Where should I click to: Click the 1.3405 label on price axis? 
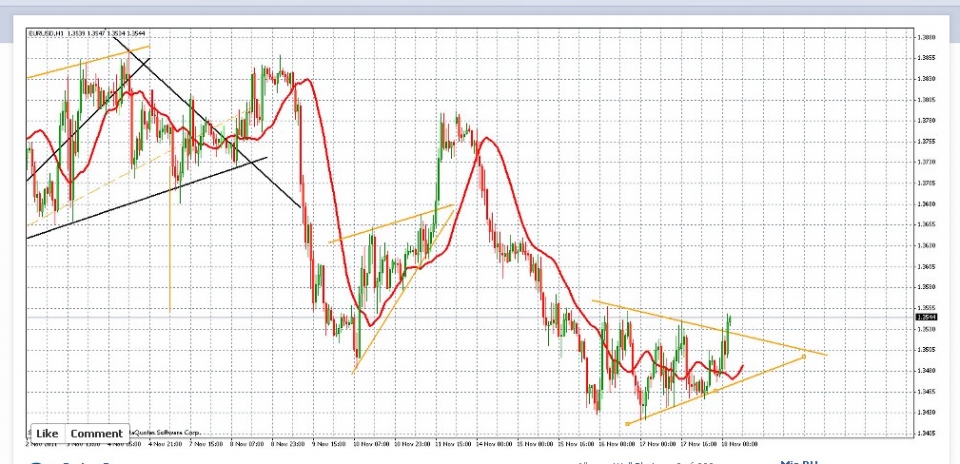[x=925, y=432]
